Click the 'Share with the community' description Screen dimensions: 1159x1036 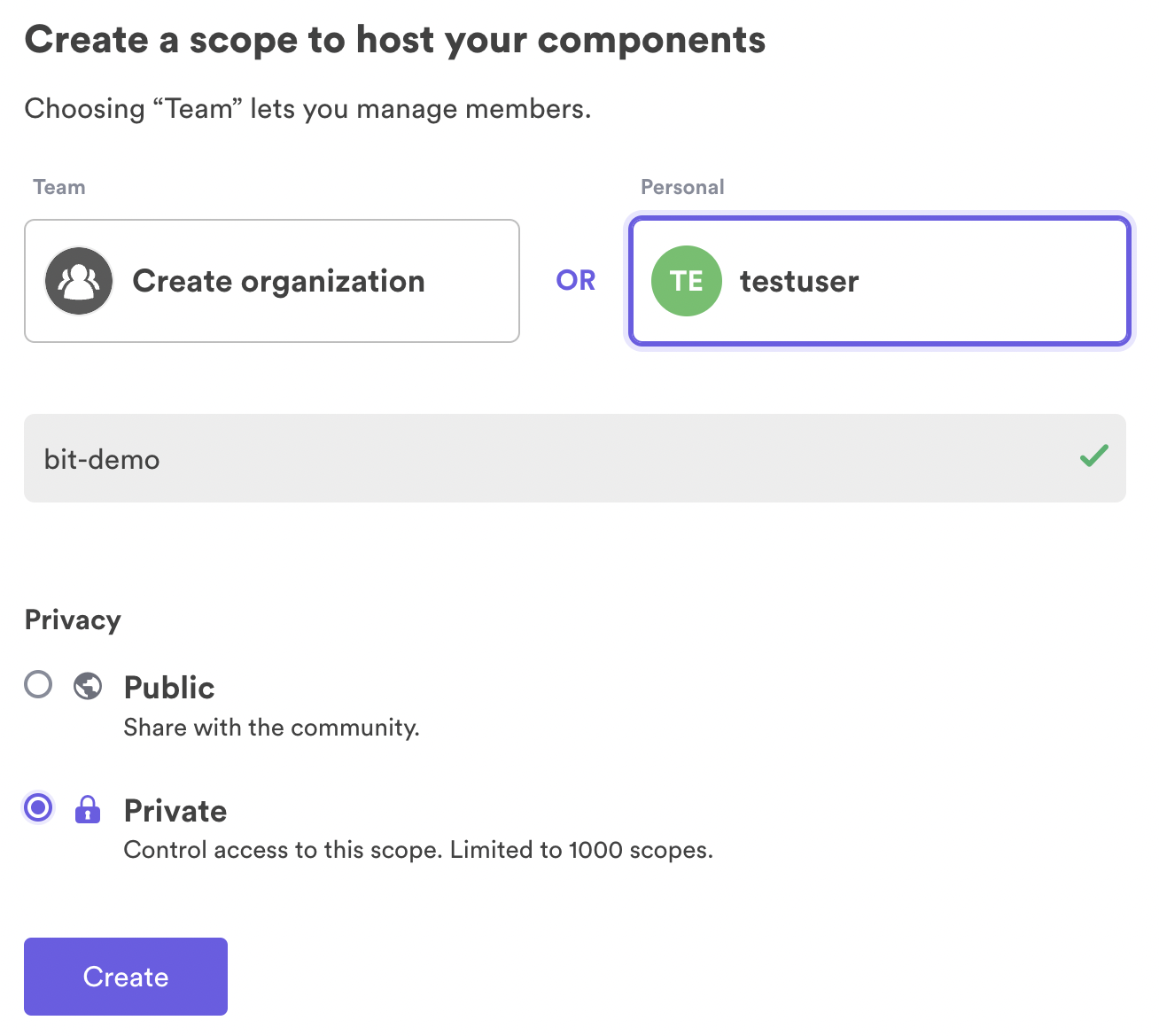(272, 728)
